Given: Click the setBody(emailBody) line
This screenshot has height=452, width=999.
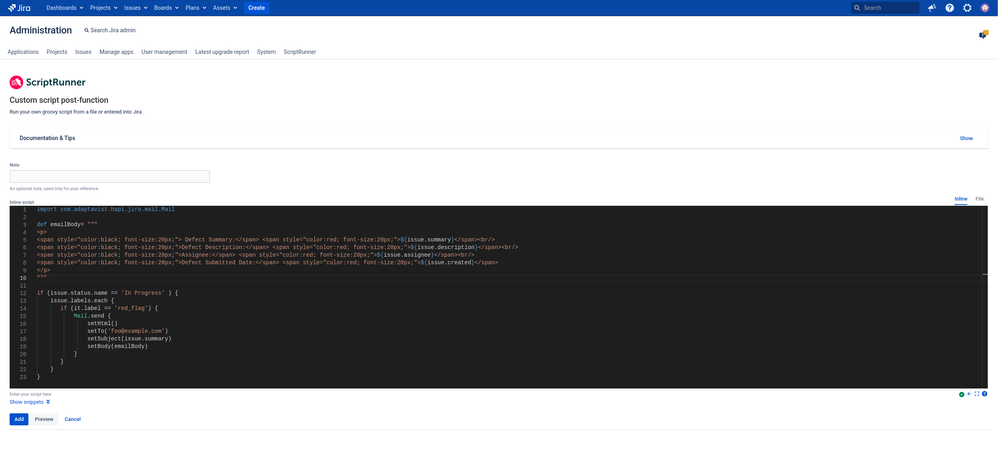Looking at the screenshot, I should (x=117, y=347).
